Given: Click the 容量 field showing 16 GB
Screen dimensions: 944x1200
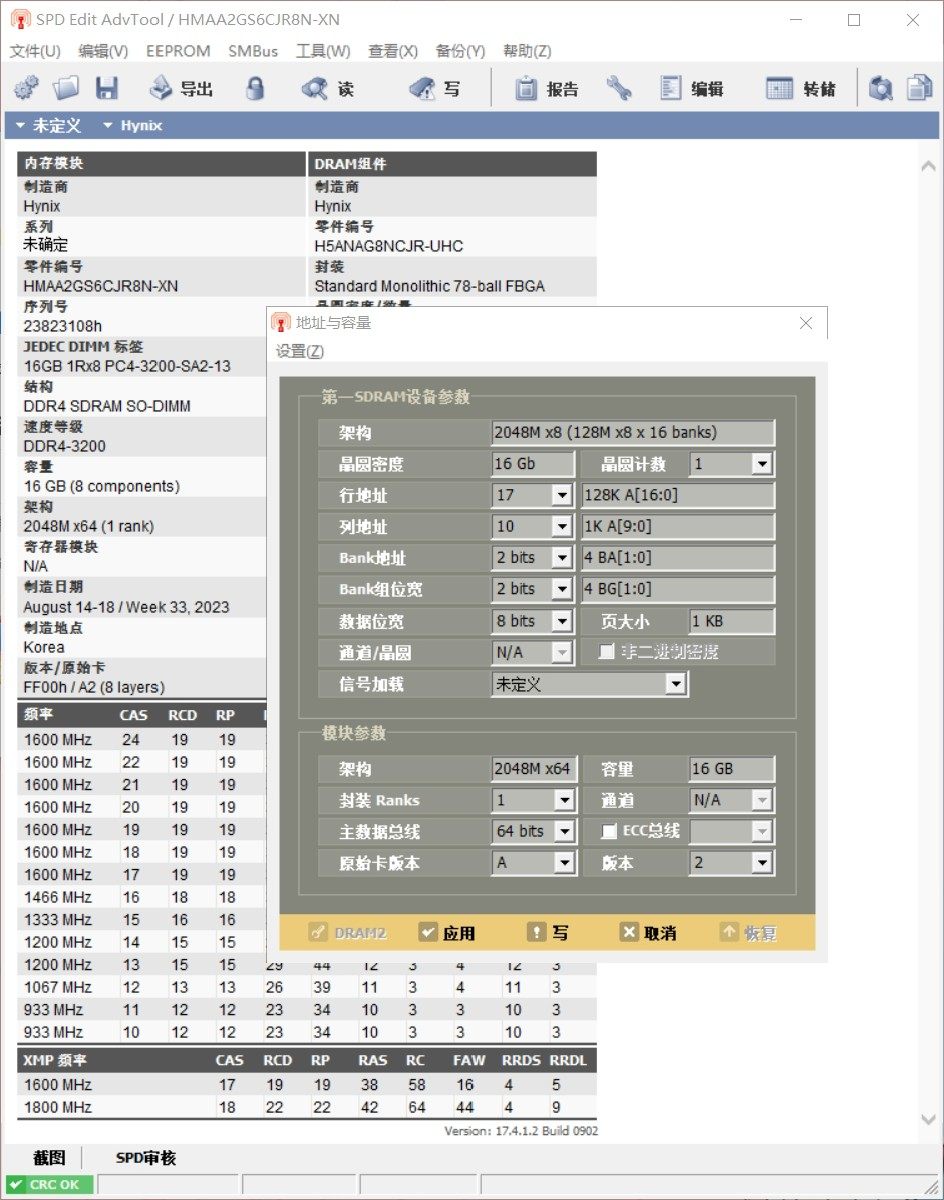Looking at the screenshot, I should coord(731,769).
